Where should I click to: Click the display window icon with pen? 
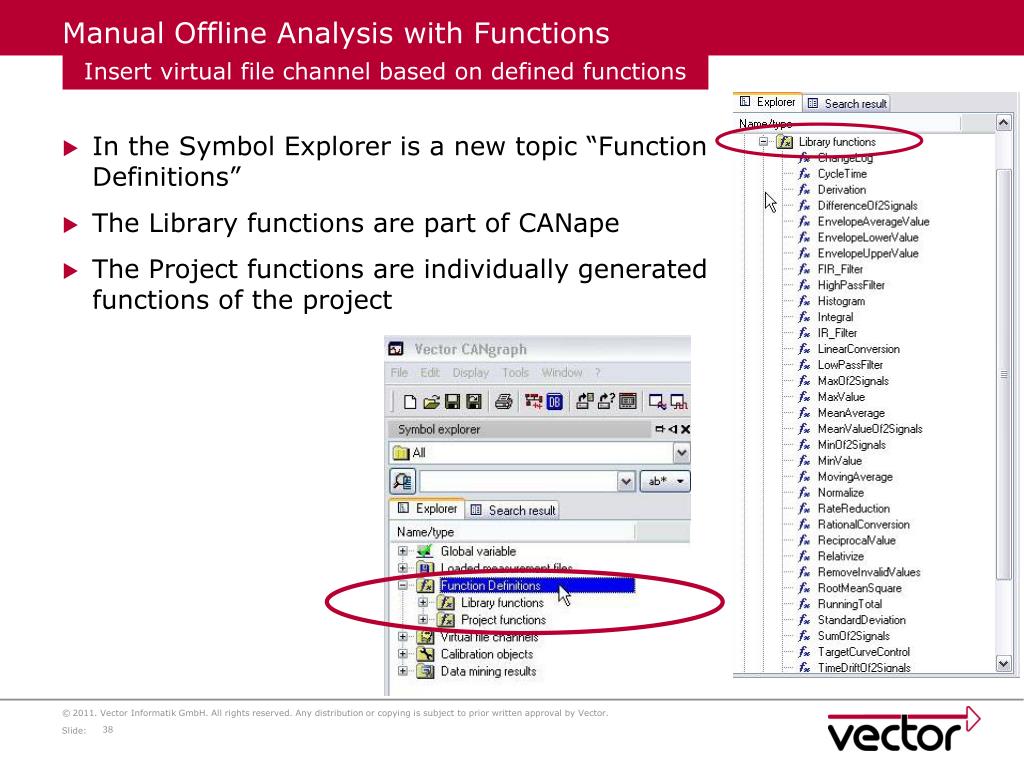pos(657,402)
